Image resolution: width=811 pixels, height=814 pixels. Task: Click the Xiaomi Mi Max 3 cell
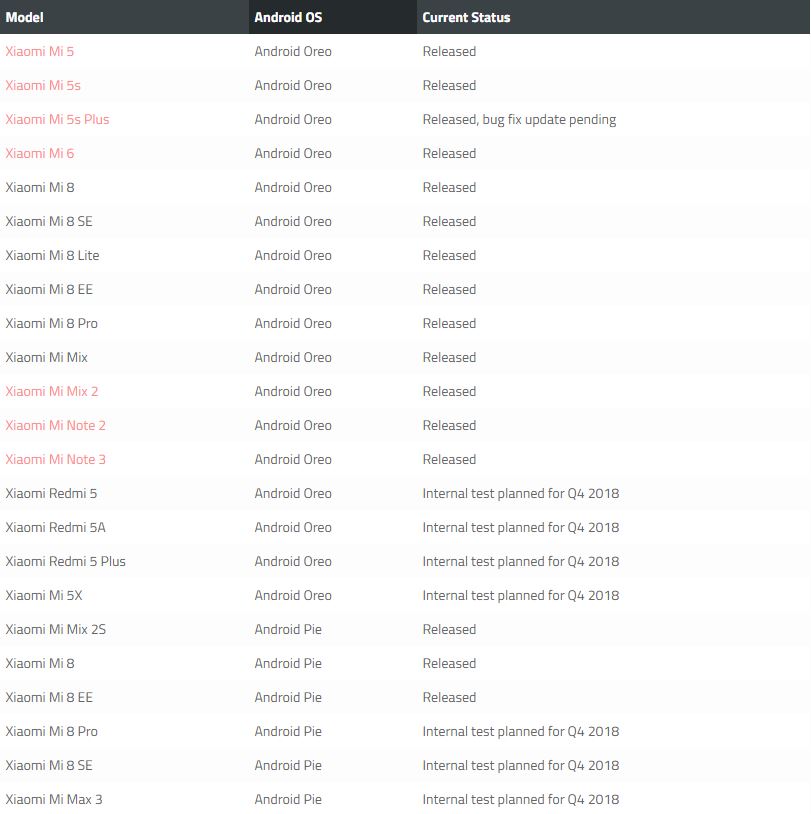(x=54, y=799)
